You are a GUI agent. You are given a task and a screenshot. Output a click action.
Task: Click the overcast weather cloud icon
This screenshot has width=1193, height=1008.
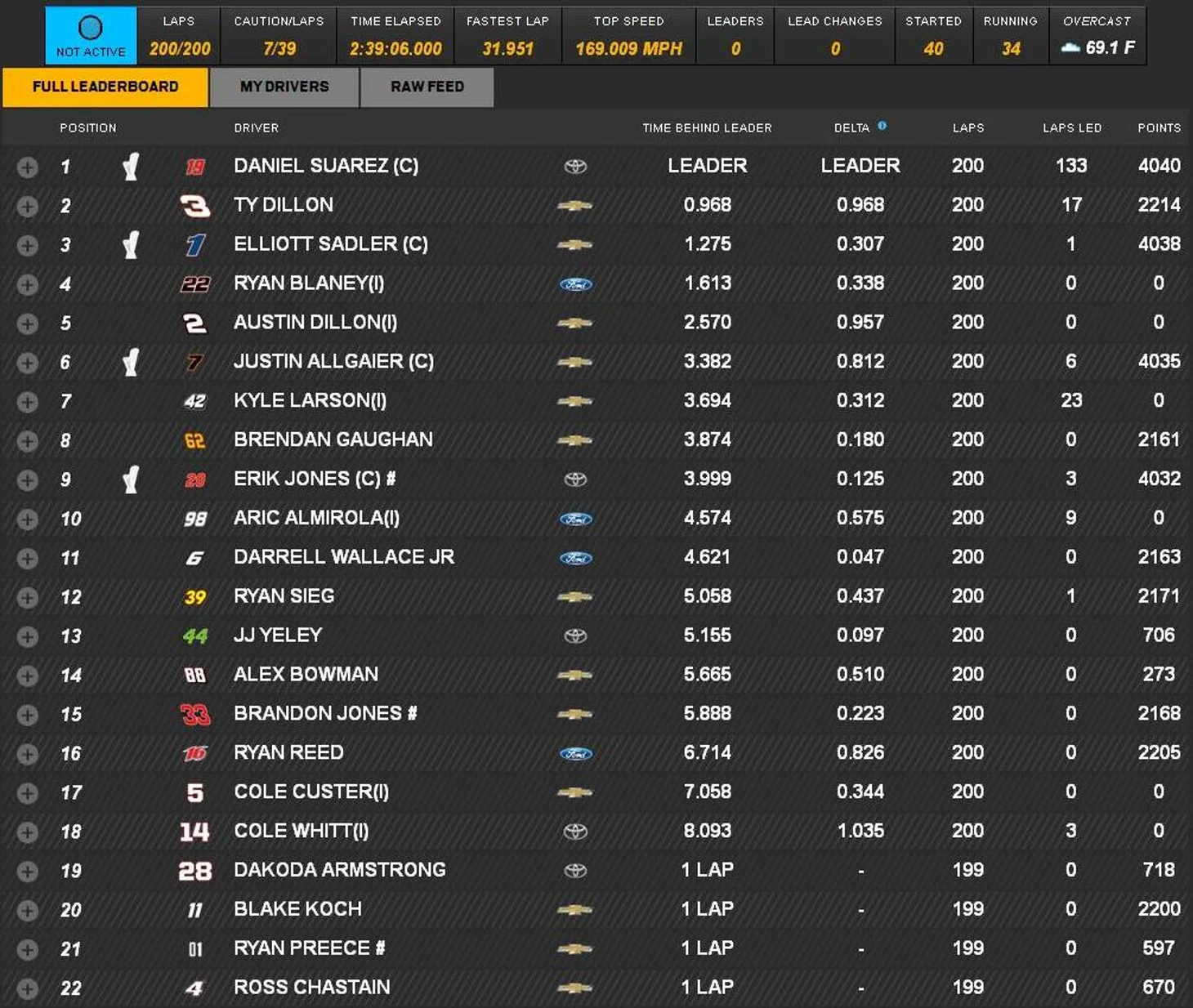click(x=1070, y=48)
